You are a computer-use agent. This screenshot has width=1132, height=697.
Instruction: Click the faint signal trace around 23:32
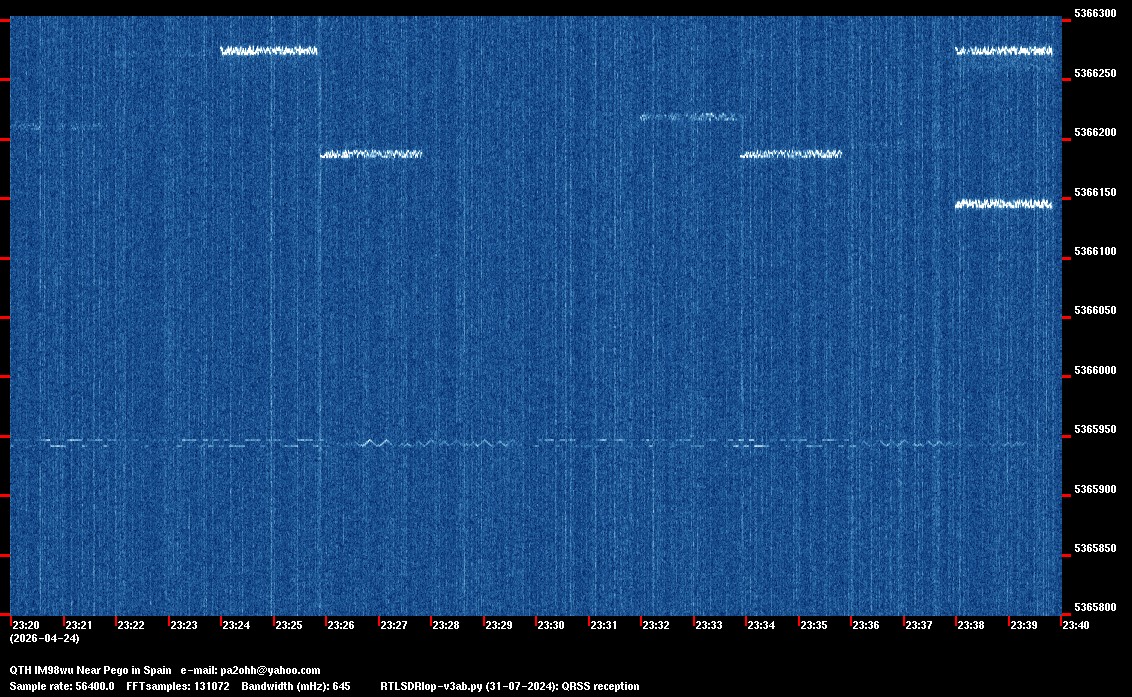[690, 117]
